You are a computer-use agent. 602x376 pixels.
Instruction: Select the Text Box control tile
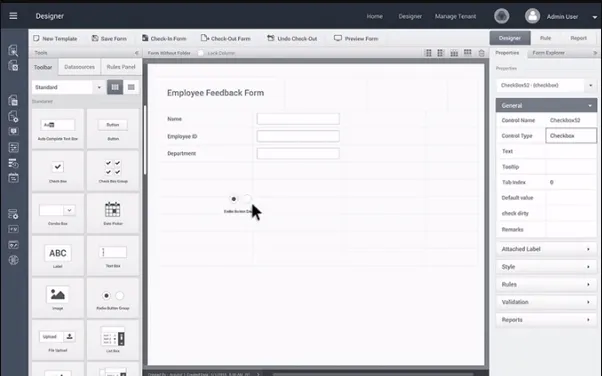(113, 256)
